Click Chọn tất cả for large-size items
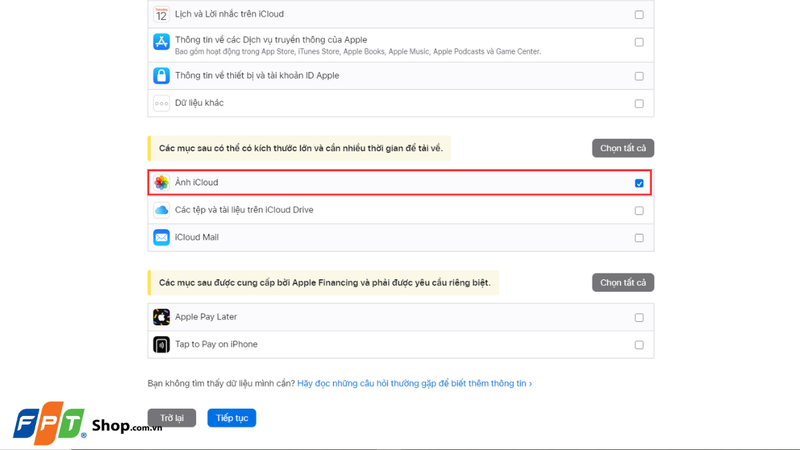The width and height of the screenshot is (800, 450). coord(623,148)
